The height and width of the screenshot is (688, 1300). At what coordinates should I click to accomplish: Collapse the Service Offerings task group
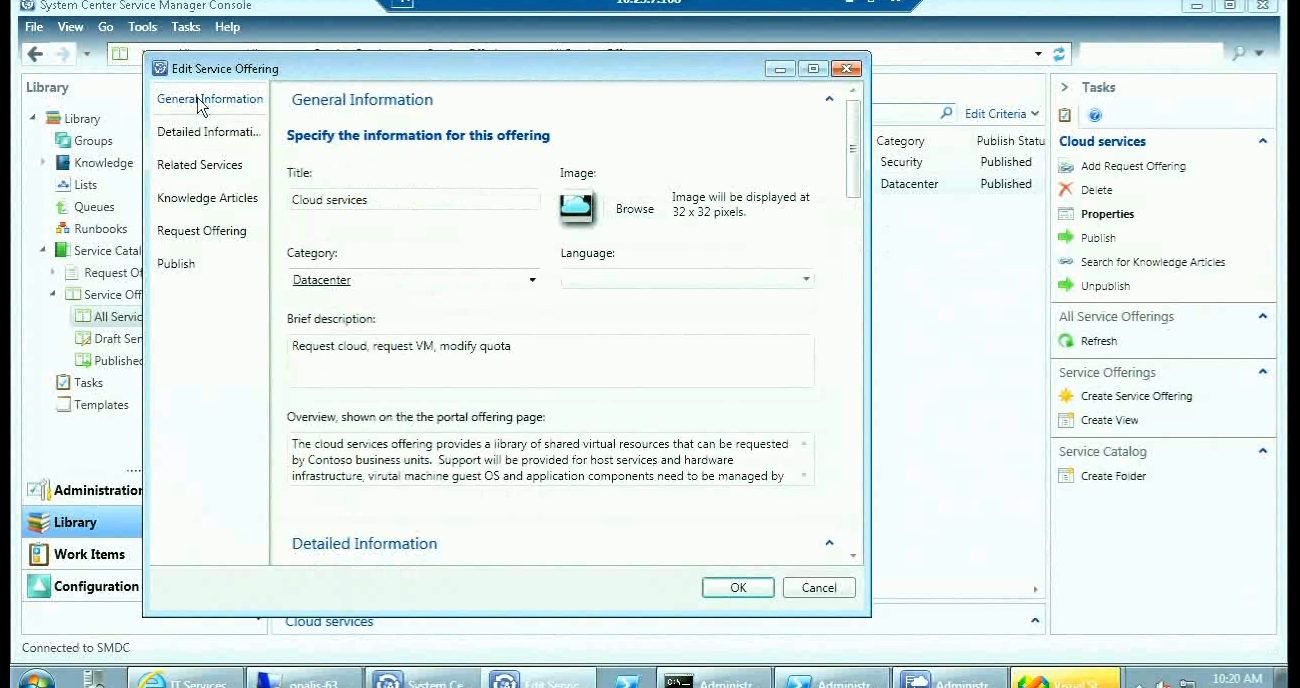pos(1263,372)
